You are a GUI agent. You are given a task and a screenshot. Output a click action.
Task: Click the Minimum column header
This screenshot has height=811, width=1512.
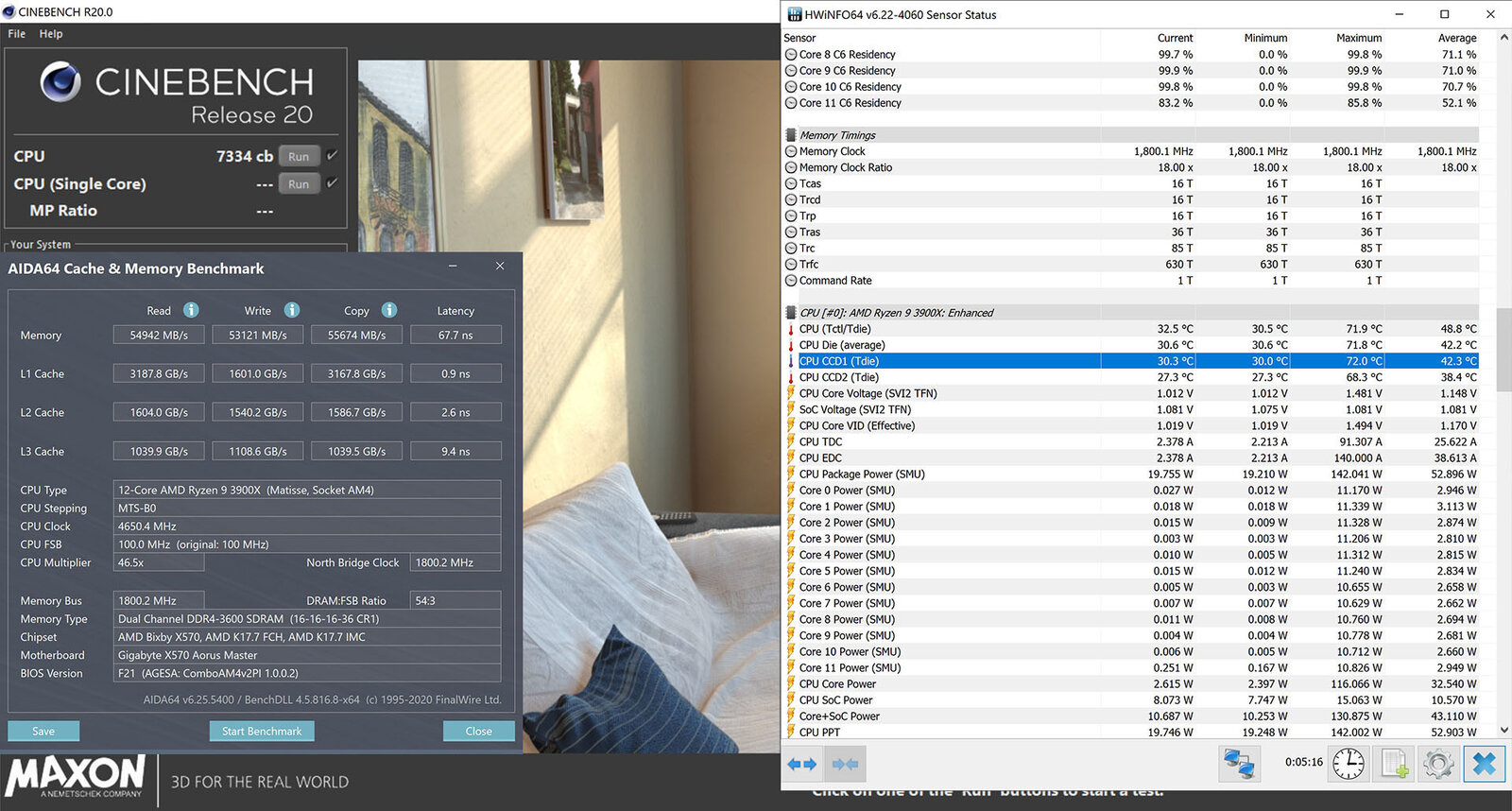pos(1265,38)
